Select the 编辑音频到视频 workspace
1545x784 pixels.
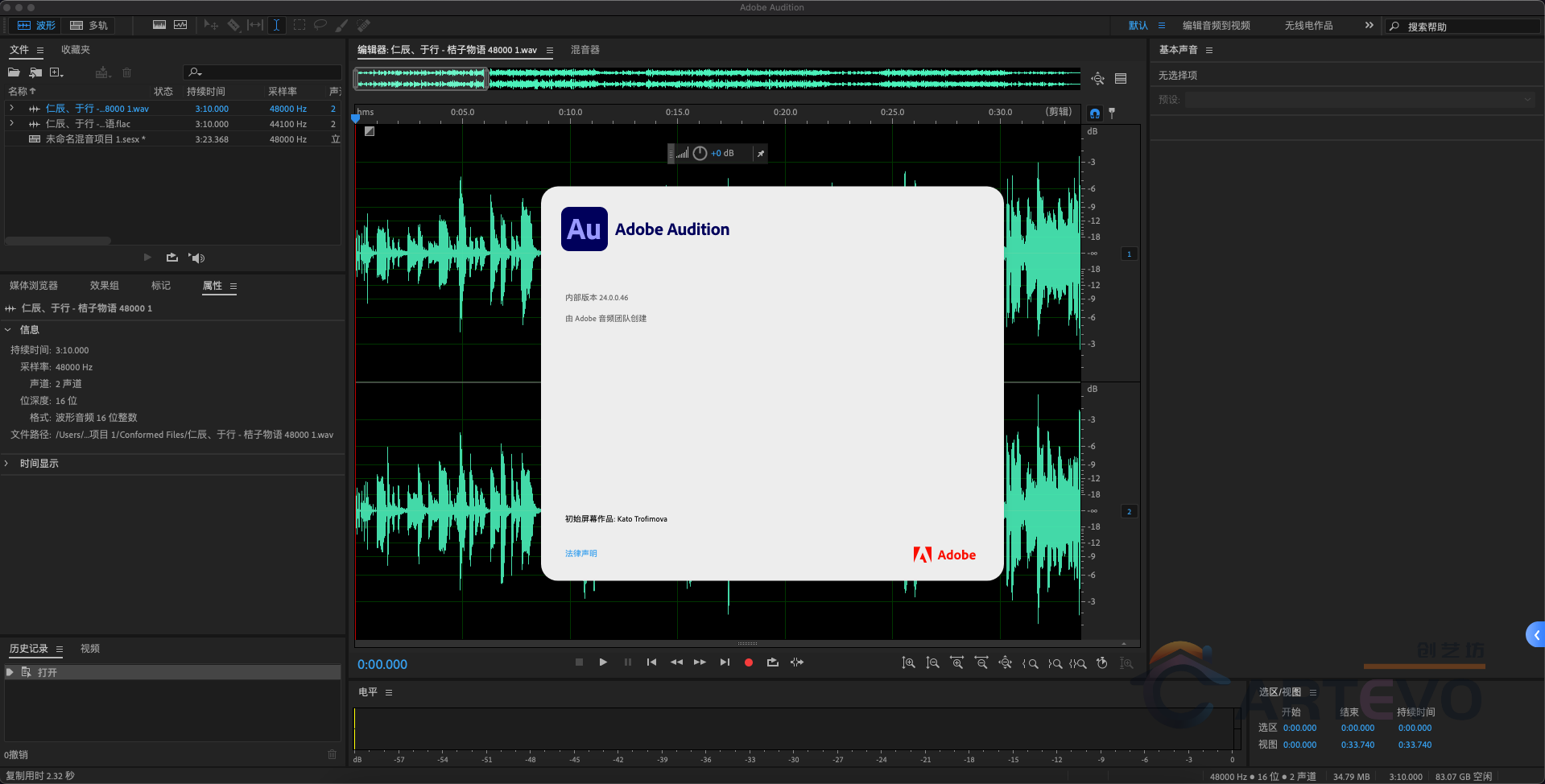click(x=1216, y=26)
